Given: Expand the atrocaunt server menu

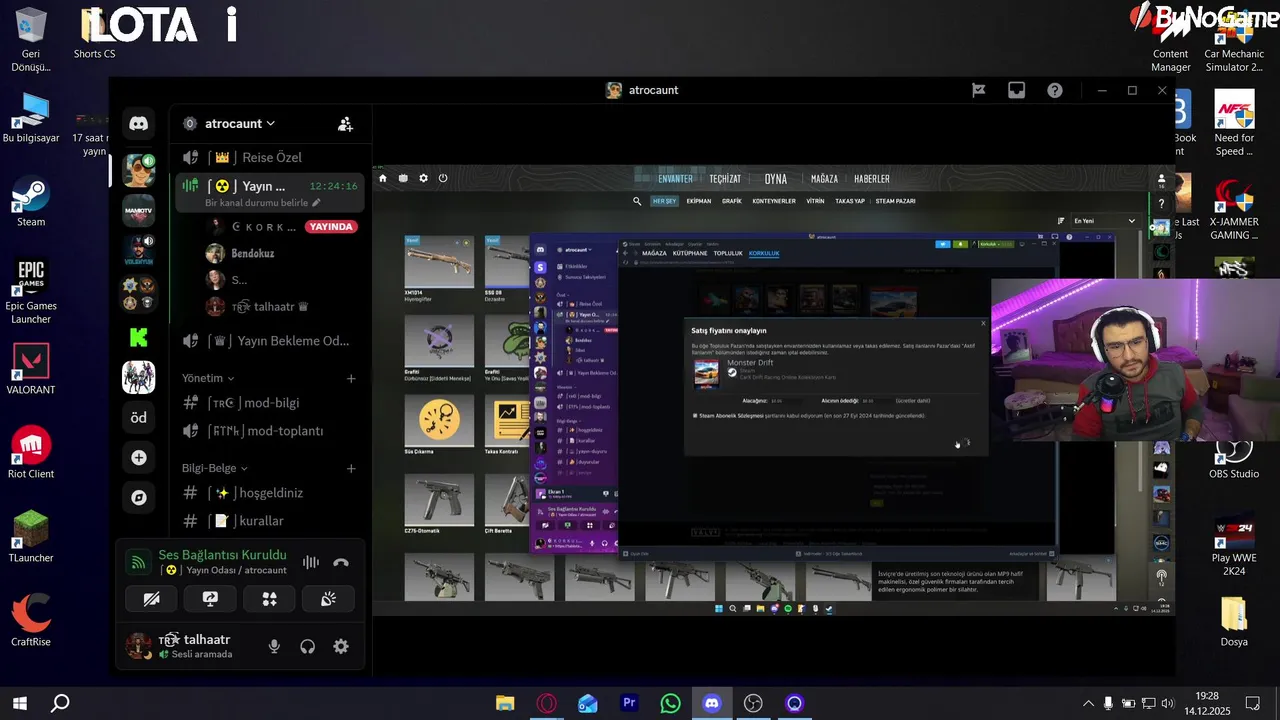Looking at the screenshot, I should (x=240, y=124).
